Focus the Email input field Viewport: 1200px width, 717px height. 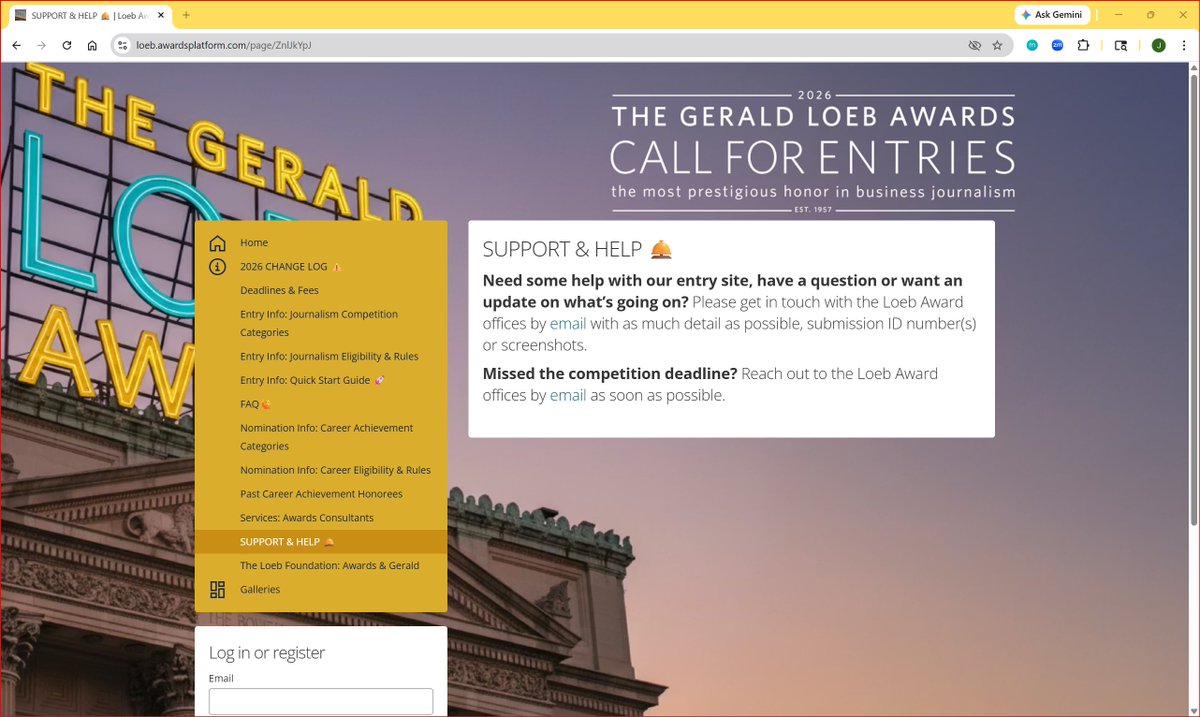pos(321,701)
